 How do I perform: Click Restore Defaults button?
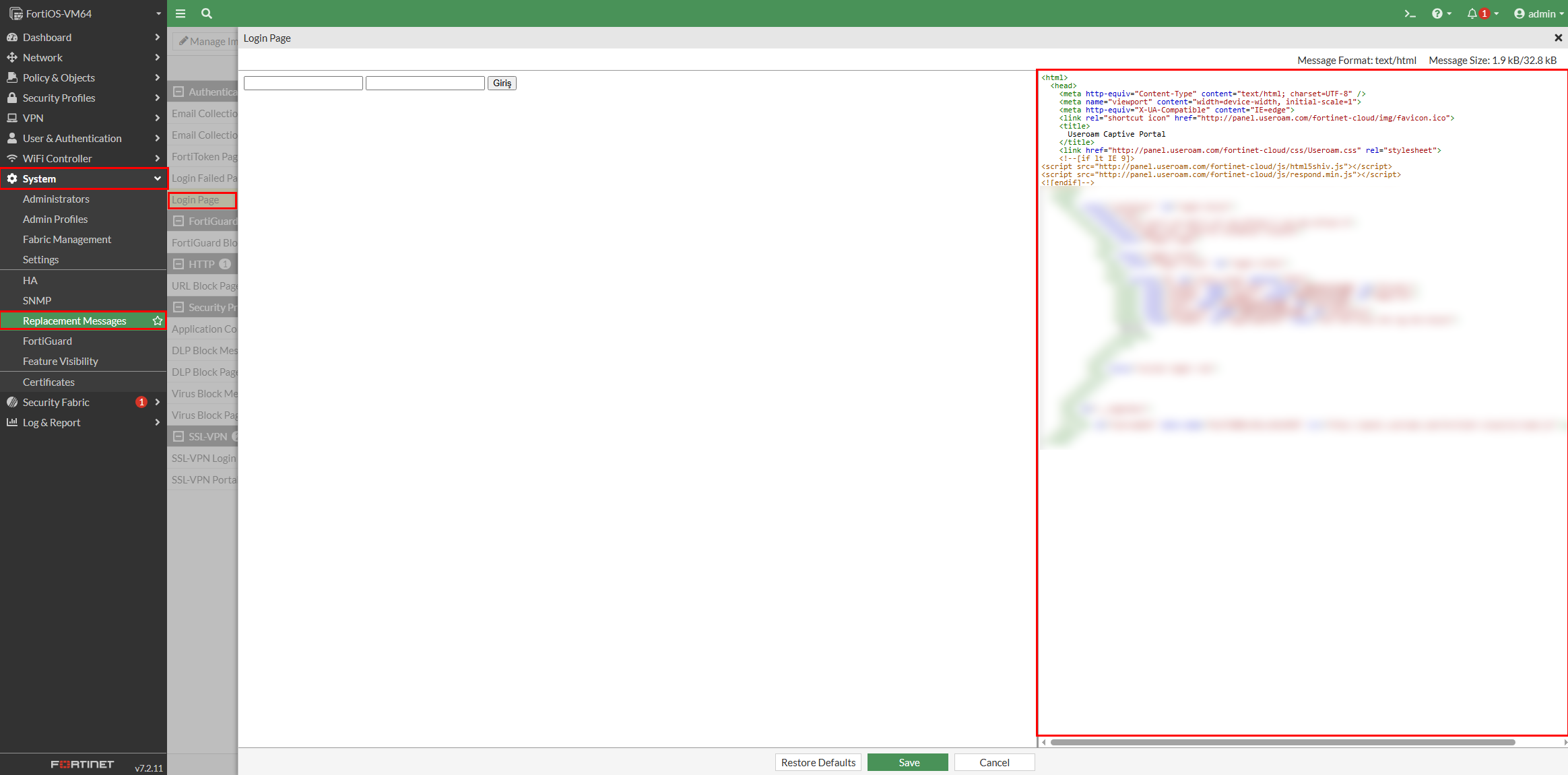[818, 762]
